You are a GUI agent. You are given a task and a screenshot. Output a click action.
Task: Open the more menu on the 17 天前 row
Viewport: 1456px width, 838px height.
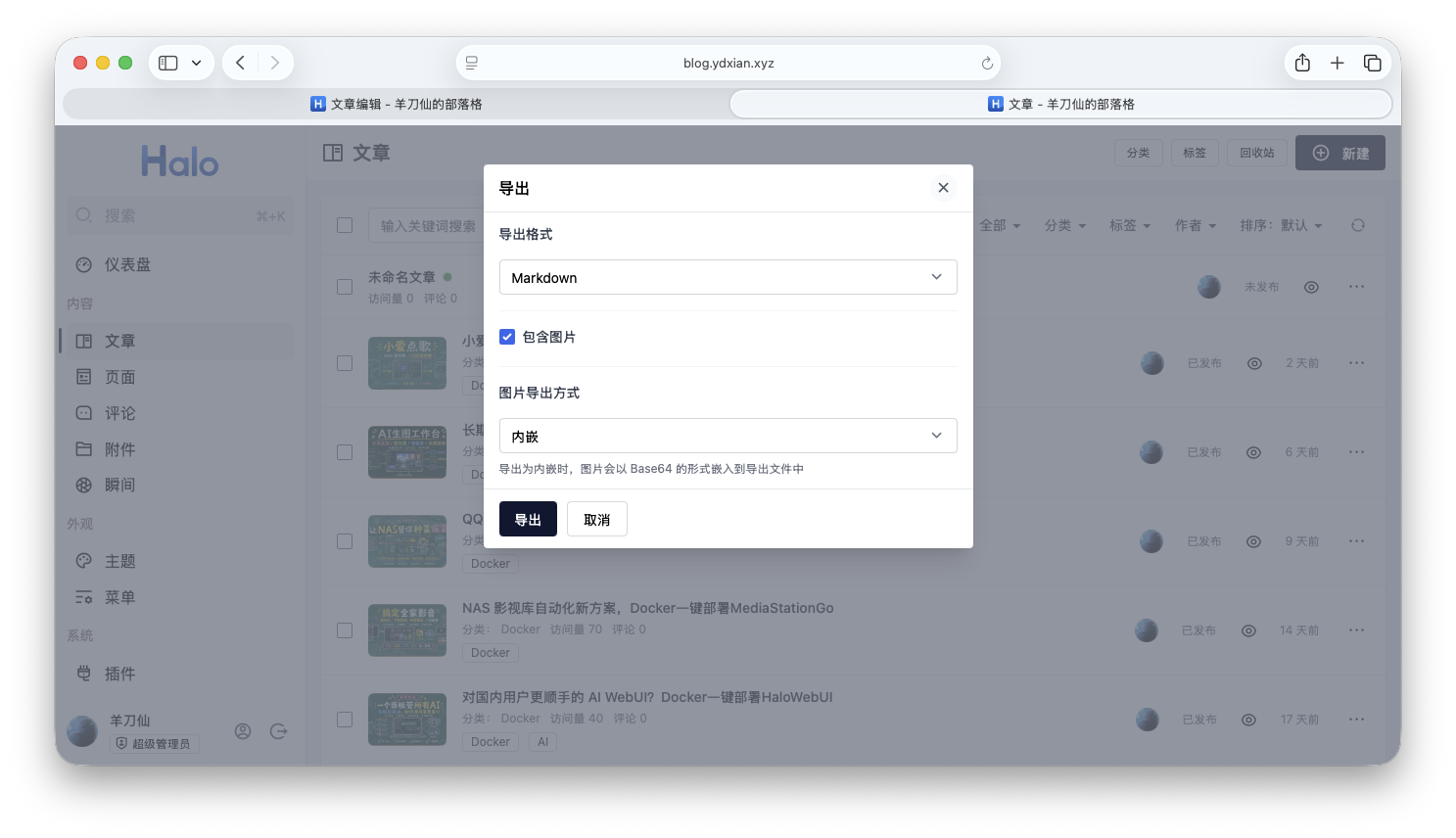(1356, 720)
